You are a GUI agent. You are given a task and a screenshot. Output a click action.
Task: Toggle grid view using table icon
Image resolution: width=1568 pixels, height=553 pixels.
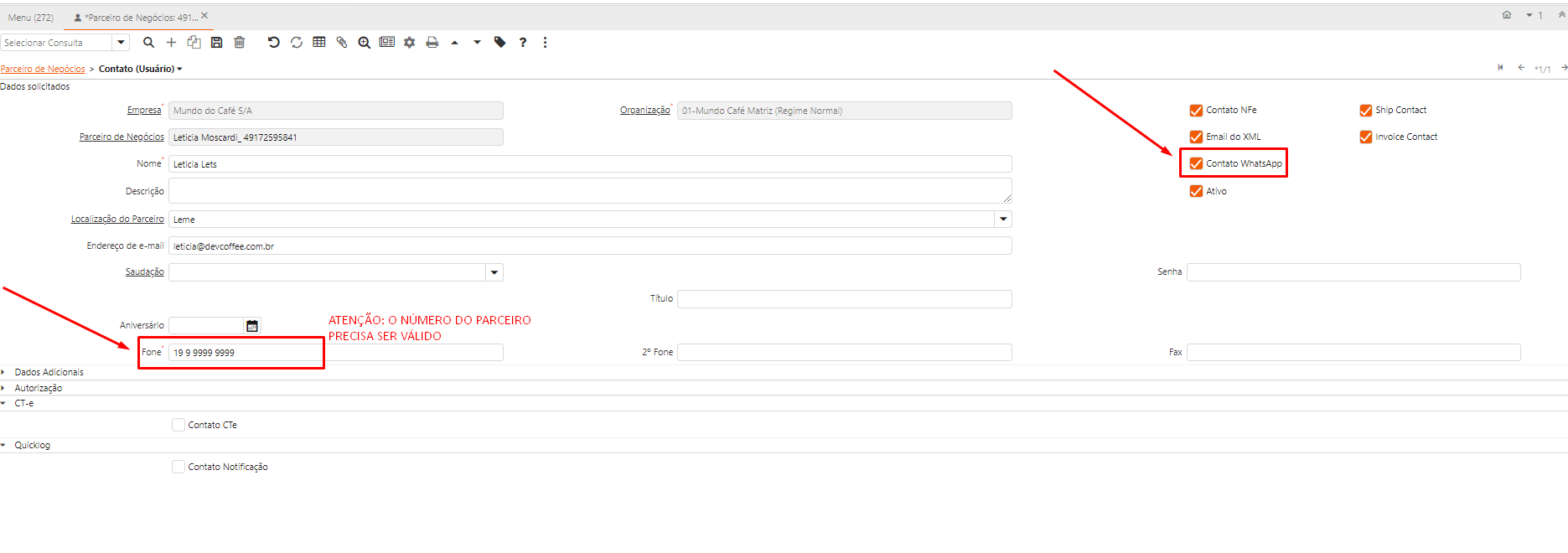(x=319, y=43)
